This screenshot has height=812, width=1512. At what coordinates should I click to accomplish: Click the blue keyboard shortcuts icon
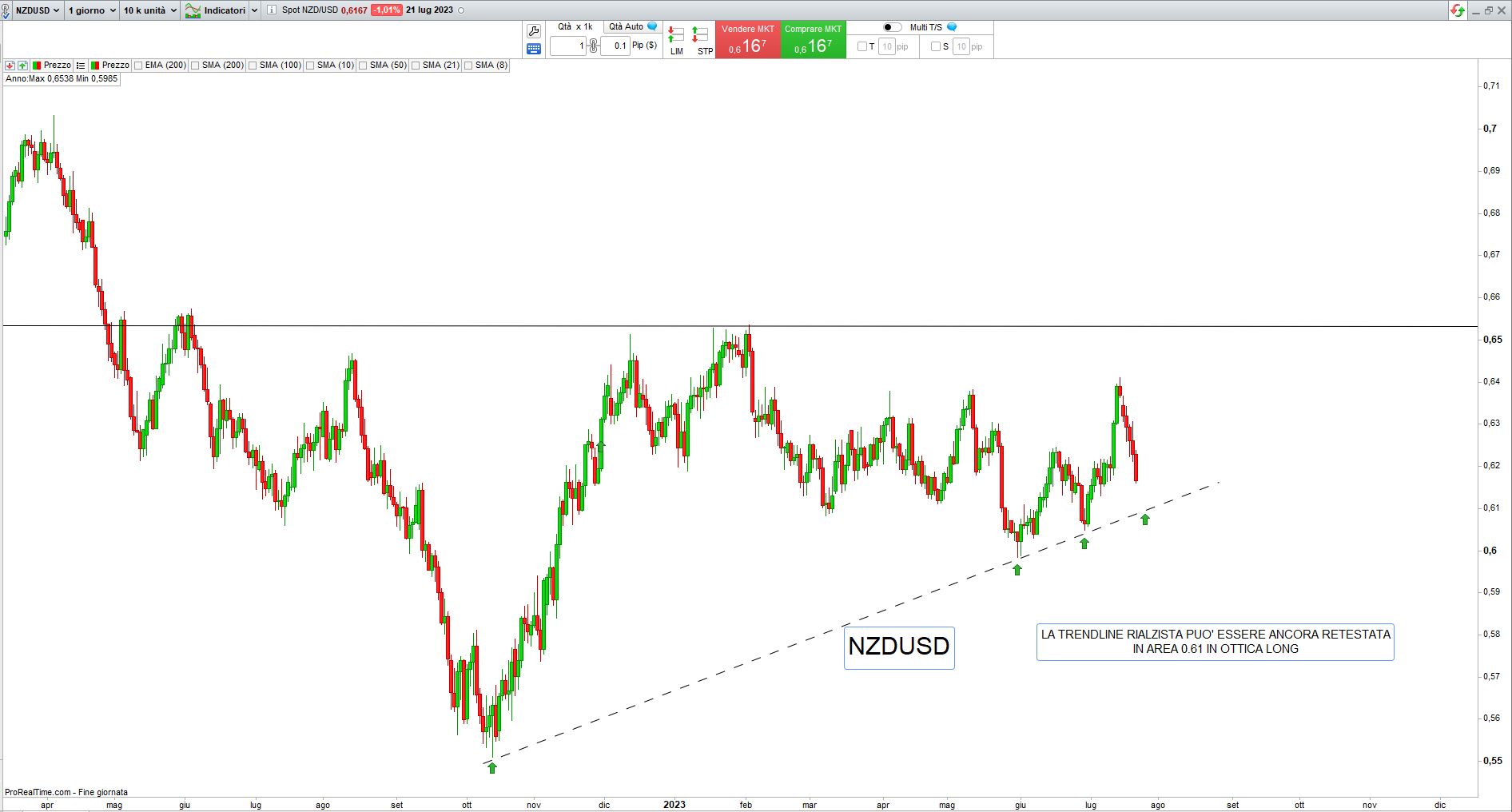[x=534, y=49]
